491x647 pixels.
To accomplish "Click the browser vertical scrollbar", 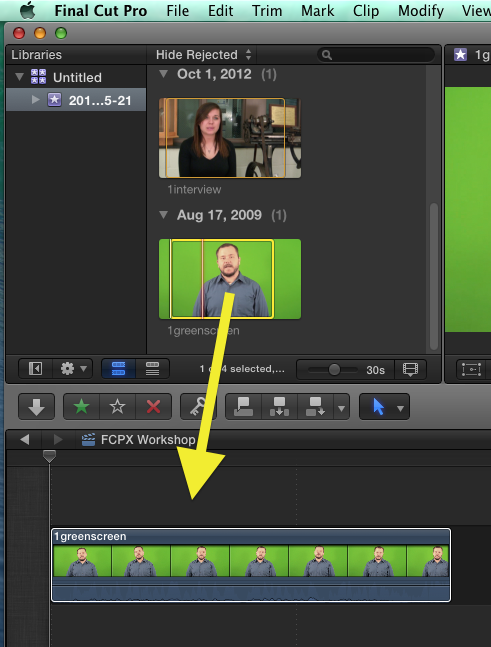I will coord(434,276).
